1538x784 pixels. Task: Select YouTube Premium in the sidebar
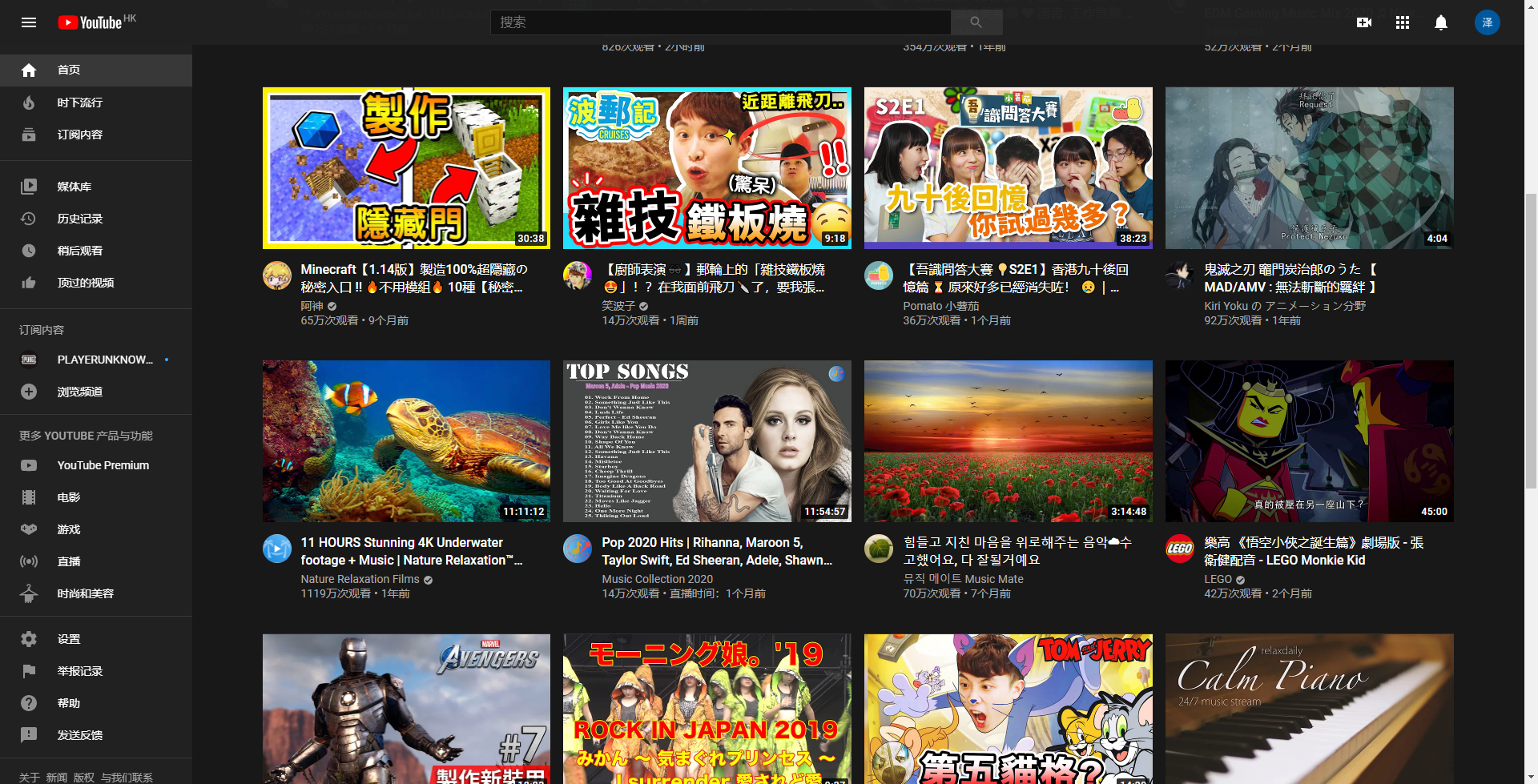pos(96,465)
